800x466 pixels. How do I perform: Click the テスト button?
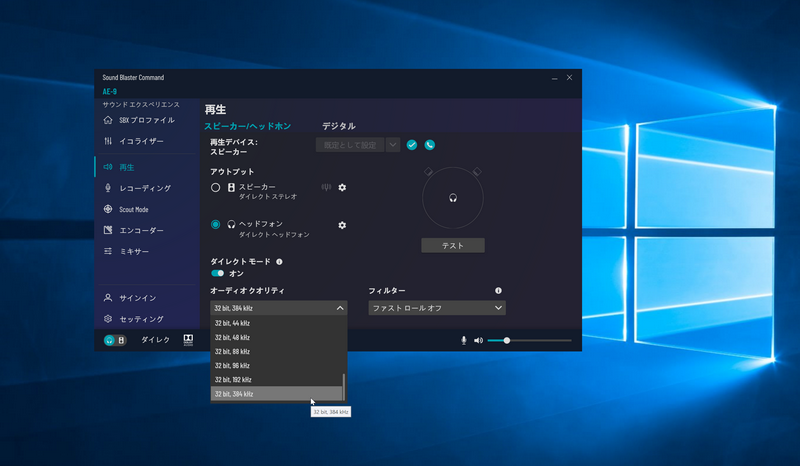pyautogui.click(x=453, y=246)
